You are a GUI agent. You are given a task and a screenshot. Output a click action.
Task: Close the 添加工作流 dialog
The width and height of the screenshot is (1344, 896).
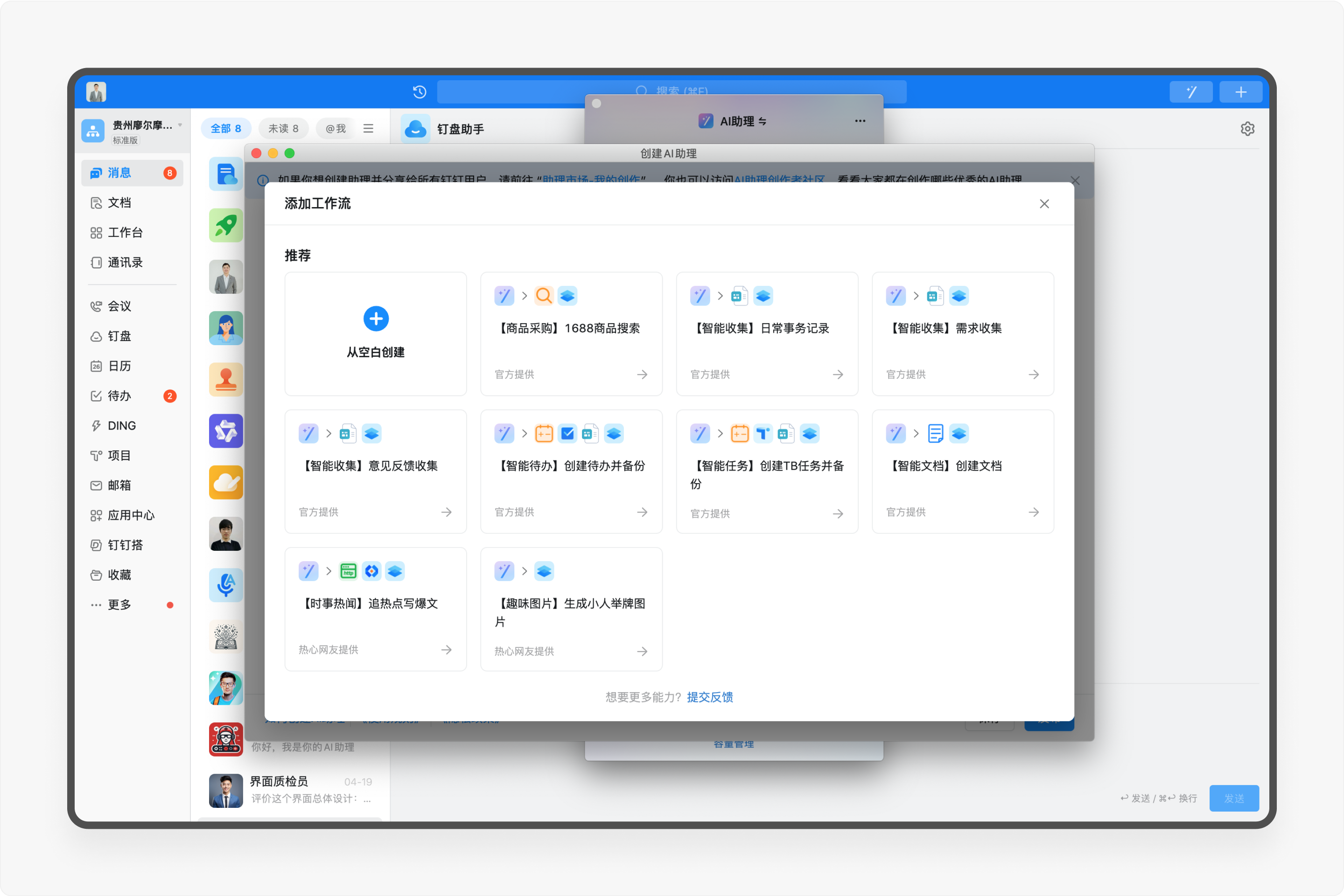[x=1044, y=204]
